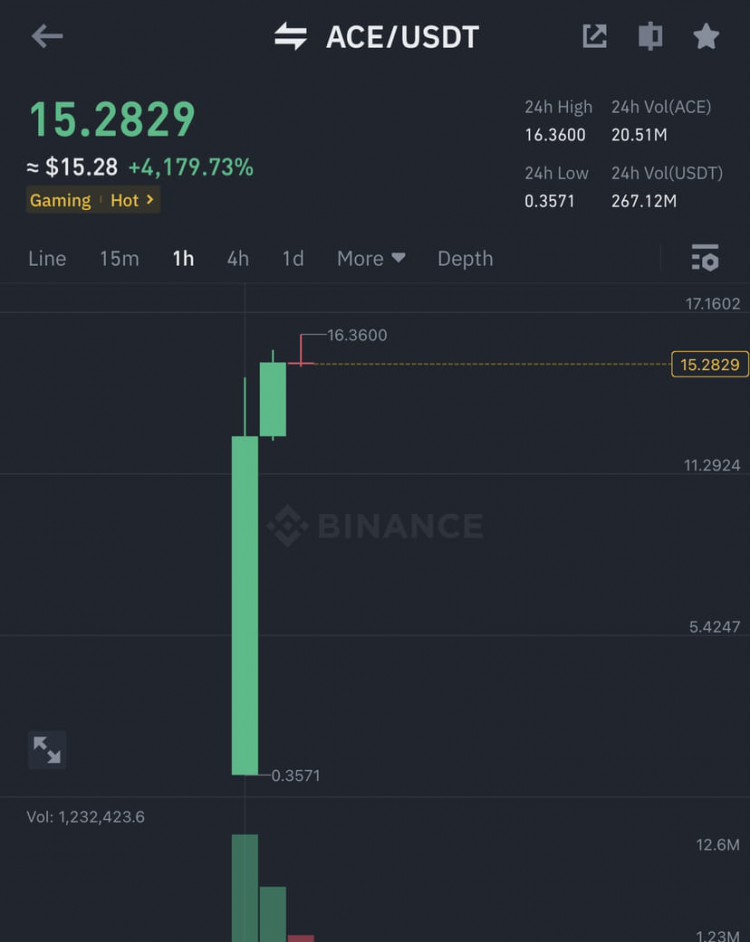This screenshot has width=750, height=942.
Task: Click the 16.3600 high marker label
Action: point(357,335)
